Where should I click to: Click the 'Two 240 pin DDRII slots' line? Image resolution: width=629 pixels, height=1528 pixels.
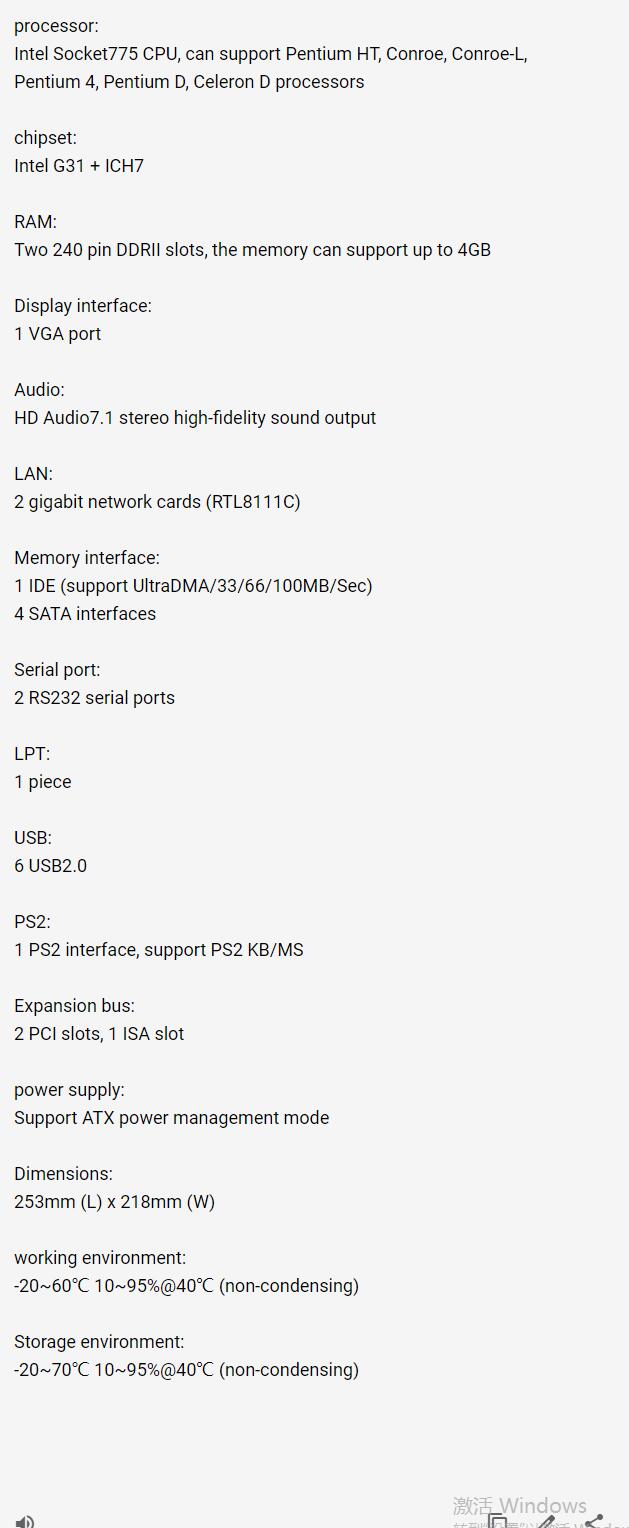click(x=252, y=250)
